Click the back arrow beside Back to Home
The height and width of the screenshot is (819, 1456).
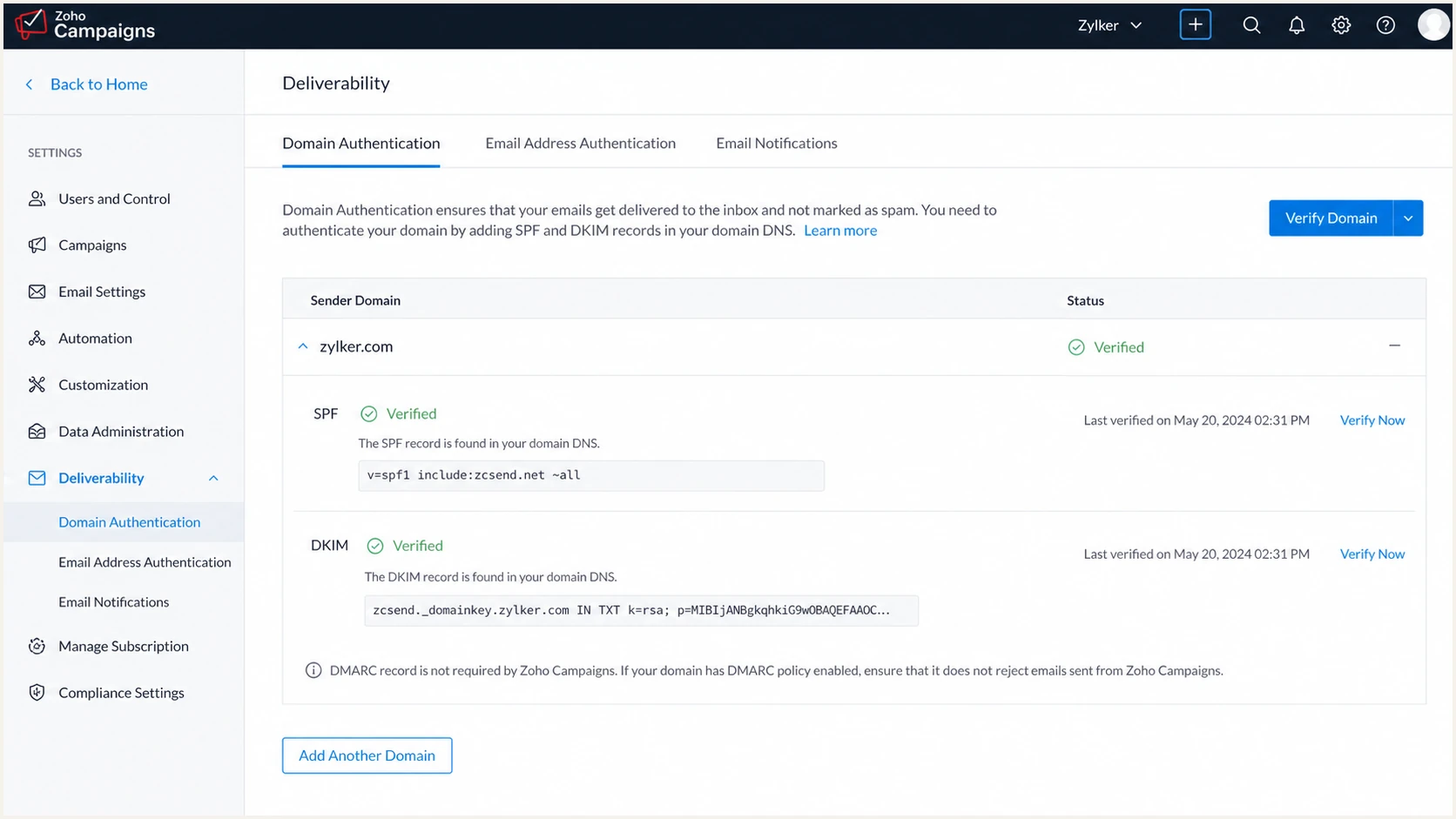(x=30, y=84)
